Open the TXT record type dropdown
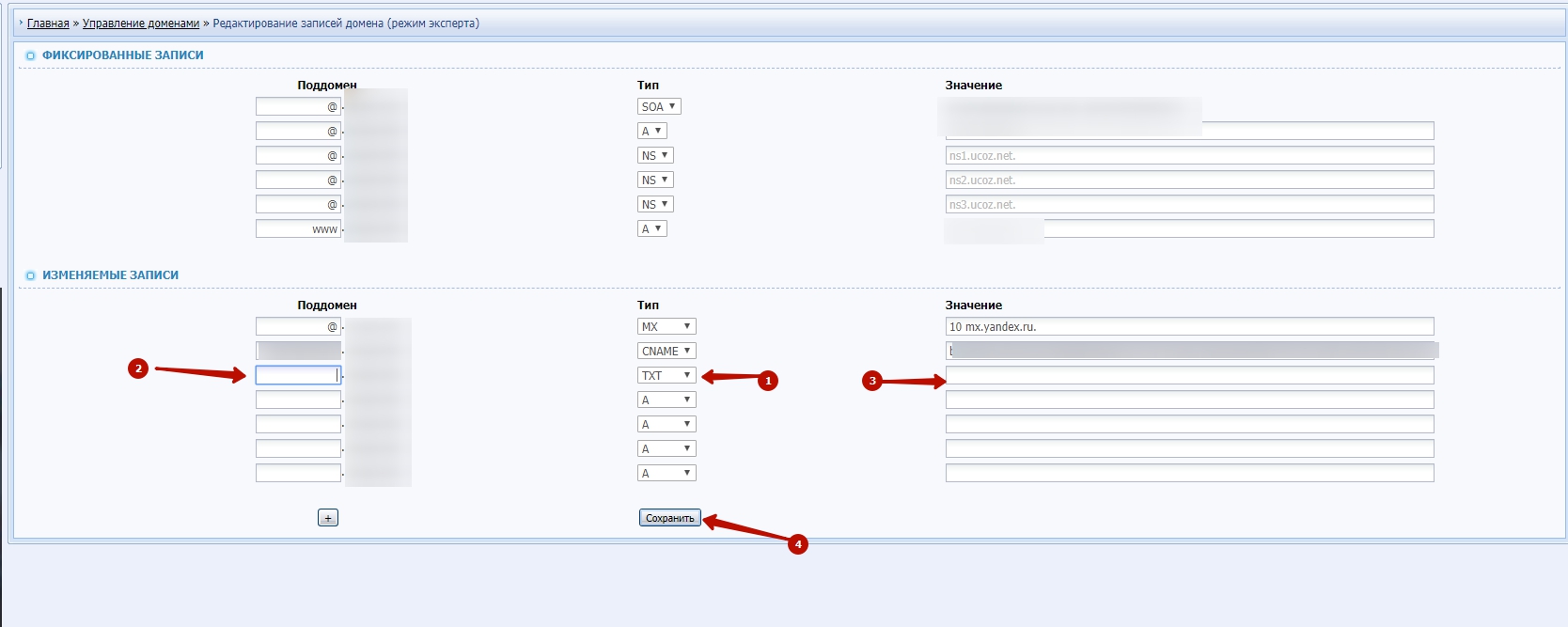 (666, 375)
